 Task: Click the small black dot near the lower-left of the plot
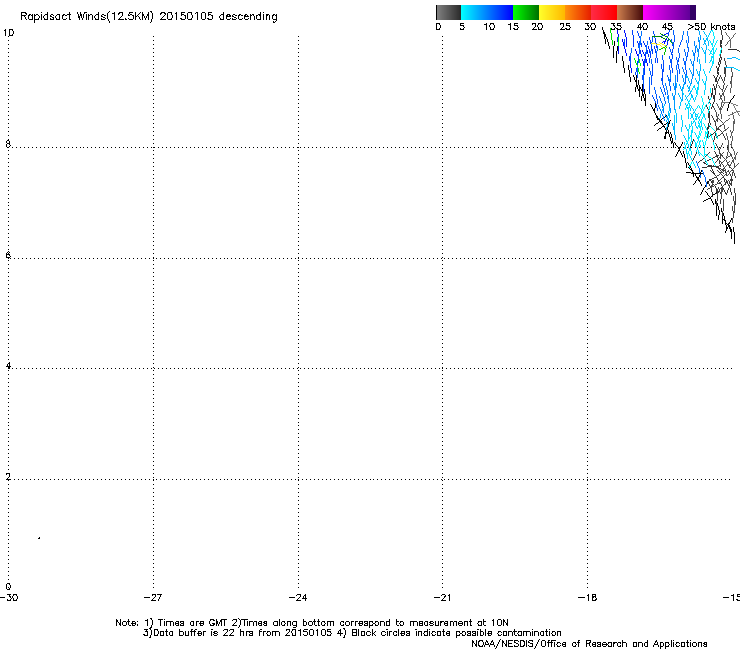point(39,538)
